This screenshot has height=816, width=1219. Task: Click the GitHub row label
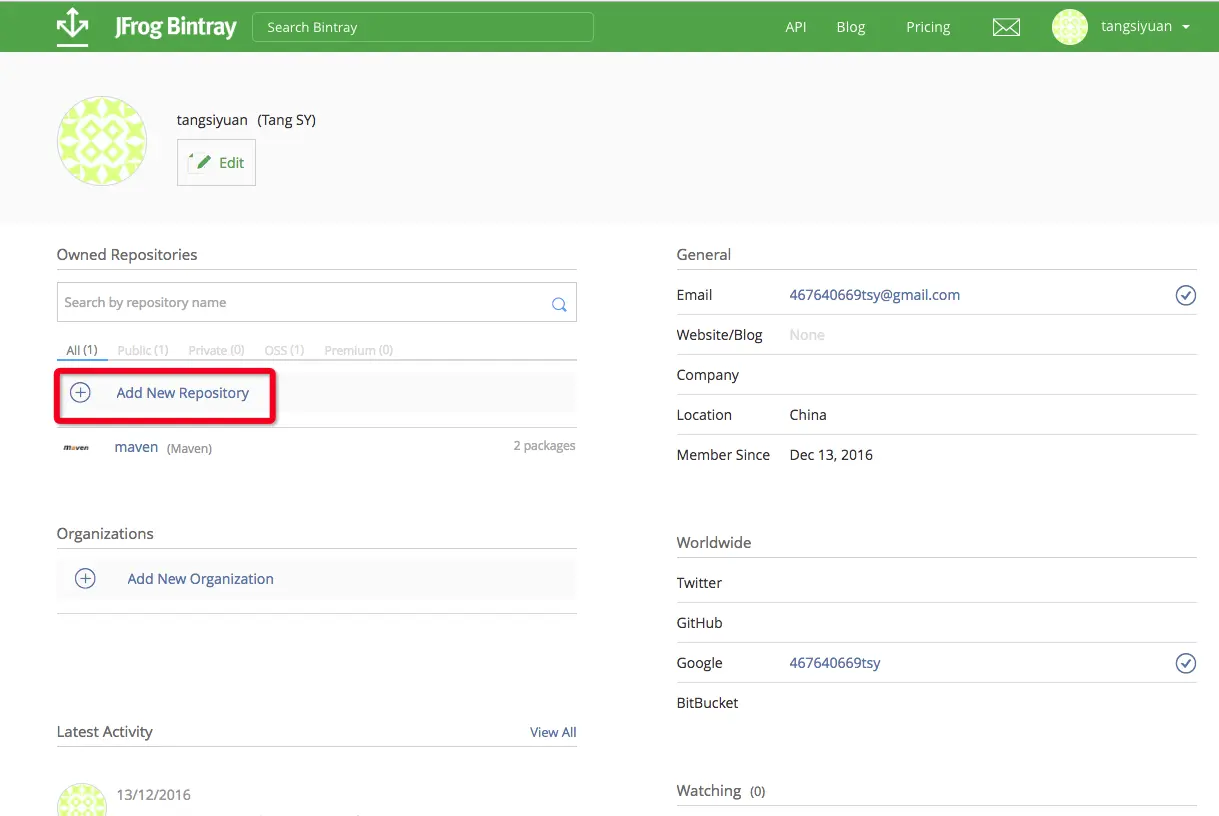pyautogui.click(x=699, y=623)
